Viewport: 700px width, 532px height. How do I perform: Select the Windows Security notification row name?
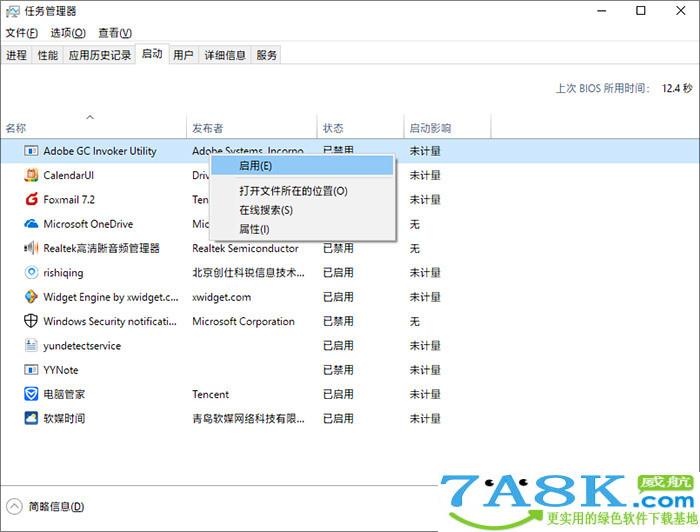[x=110, y=321]
